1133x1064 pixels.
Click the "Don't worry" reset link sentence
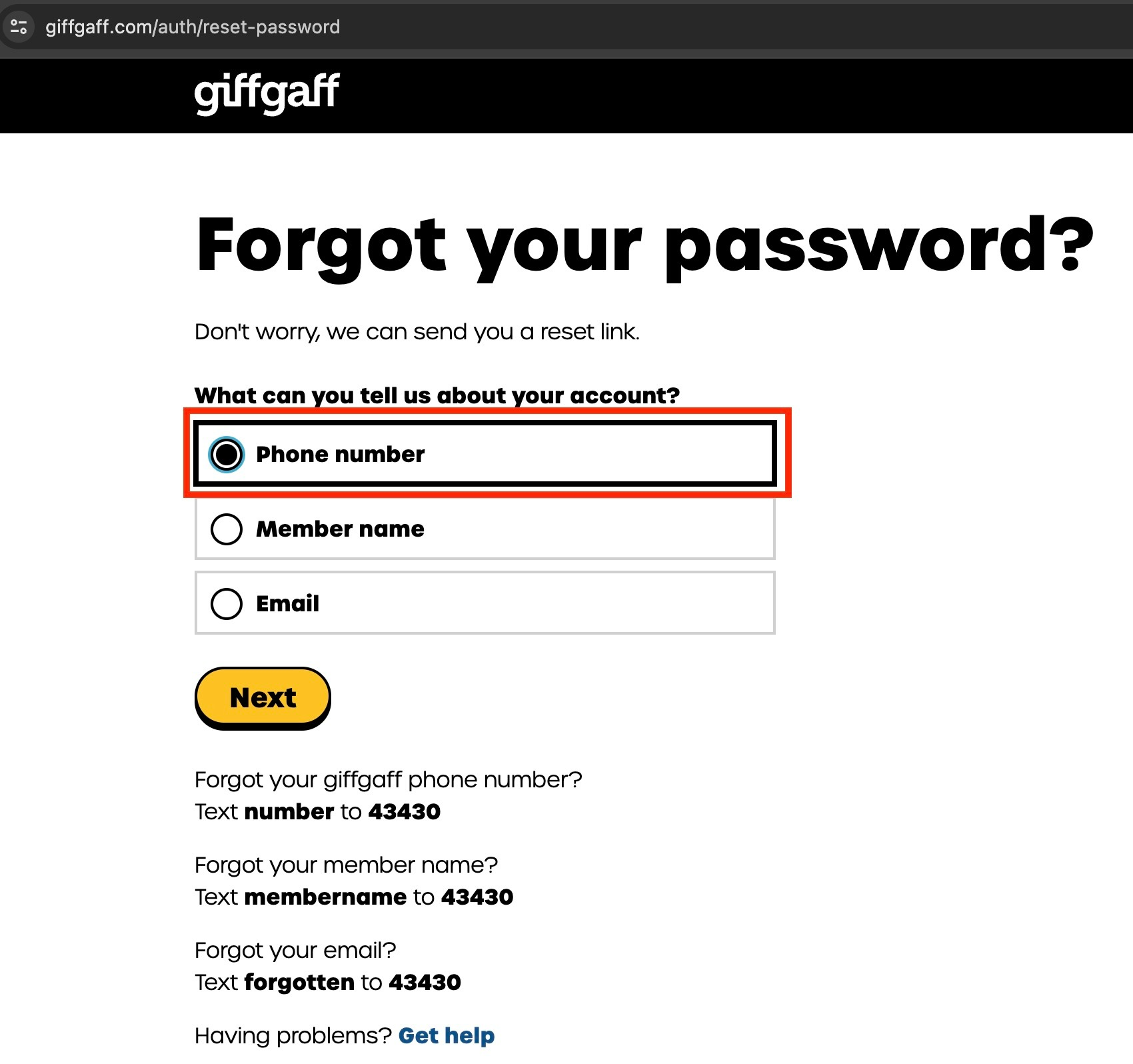417,331
